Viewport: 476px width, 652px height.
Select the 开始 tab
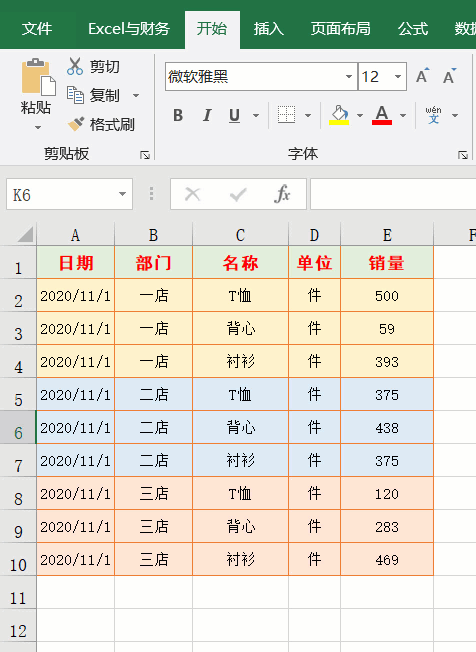212,29
